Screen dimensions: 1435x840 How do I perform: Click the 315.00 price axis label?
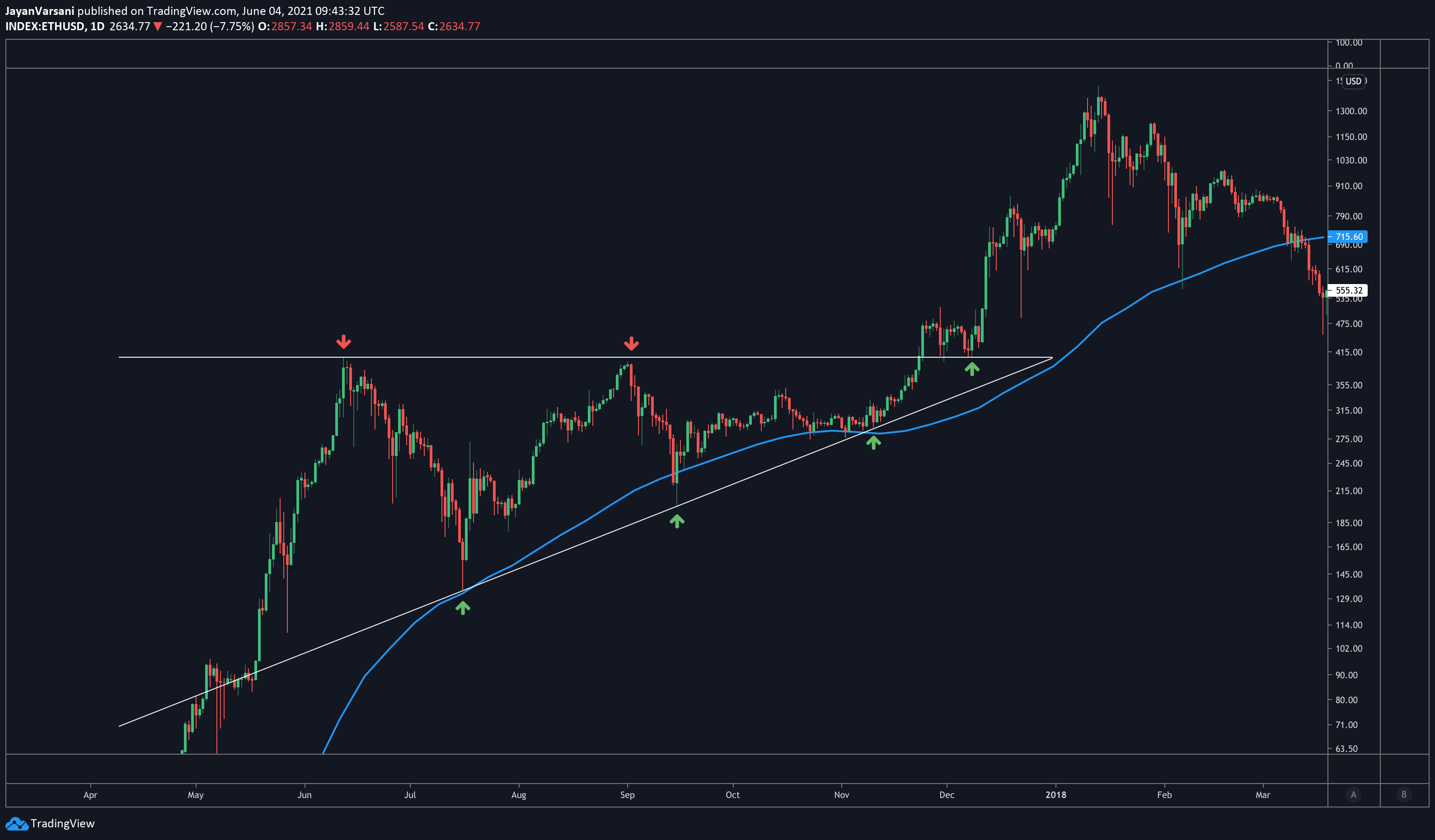click(x=1349, y=411)
